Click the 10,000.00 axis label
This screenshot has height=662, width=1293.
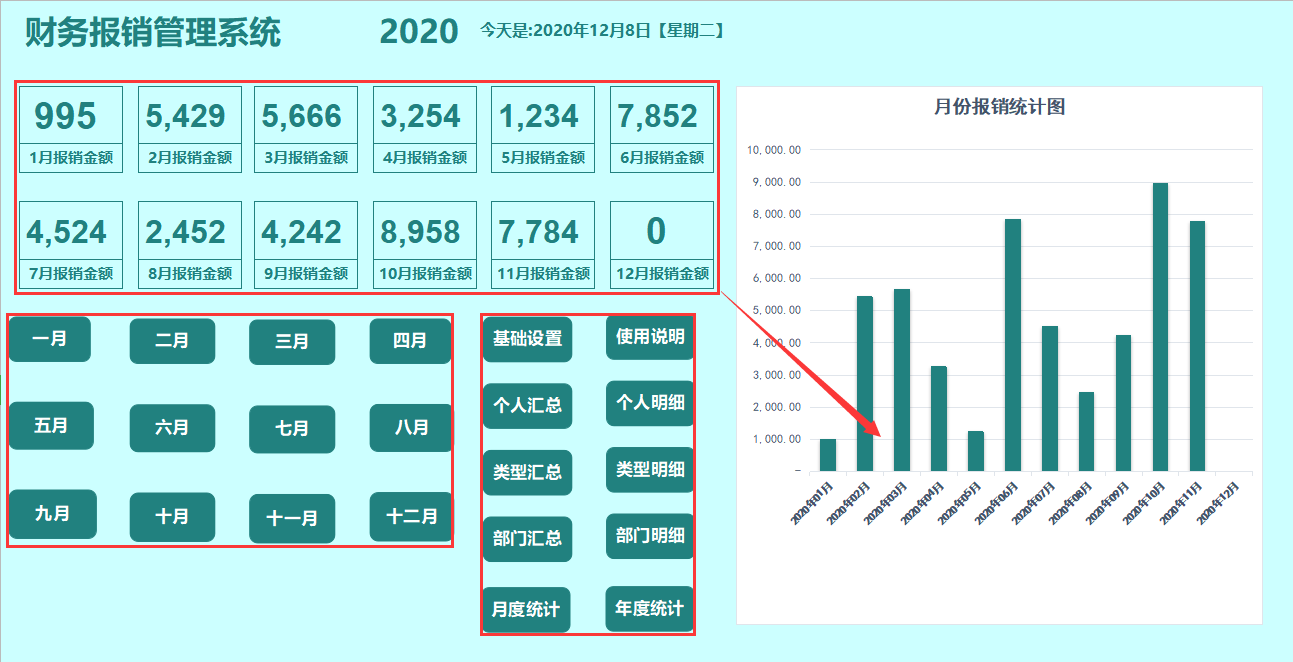pos(774,150)
